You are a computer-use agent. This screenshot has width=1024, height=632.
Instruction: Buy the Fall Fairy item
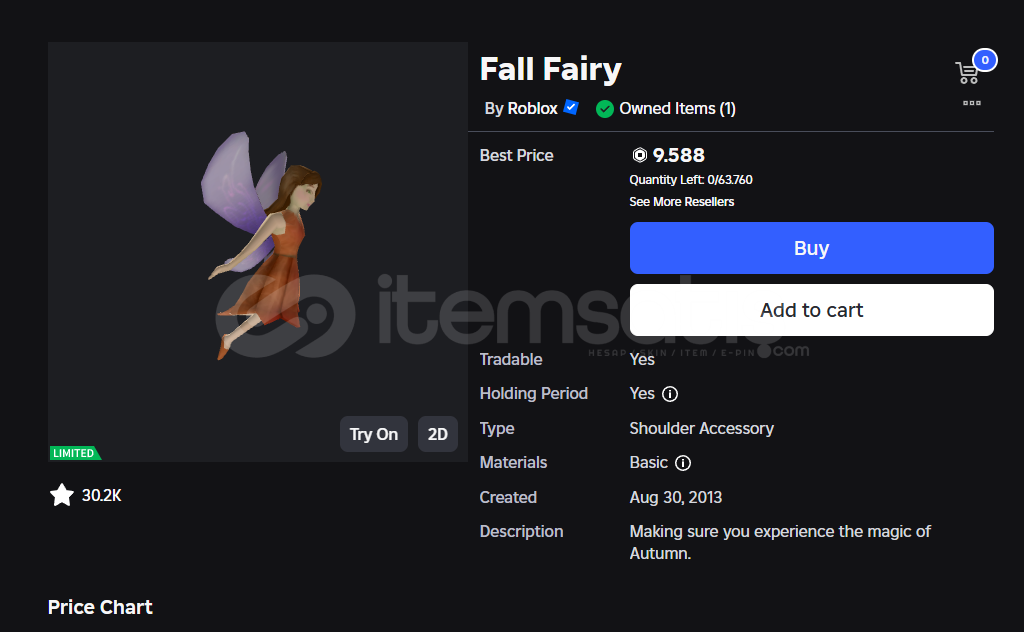pos(811,248)
